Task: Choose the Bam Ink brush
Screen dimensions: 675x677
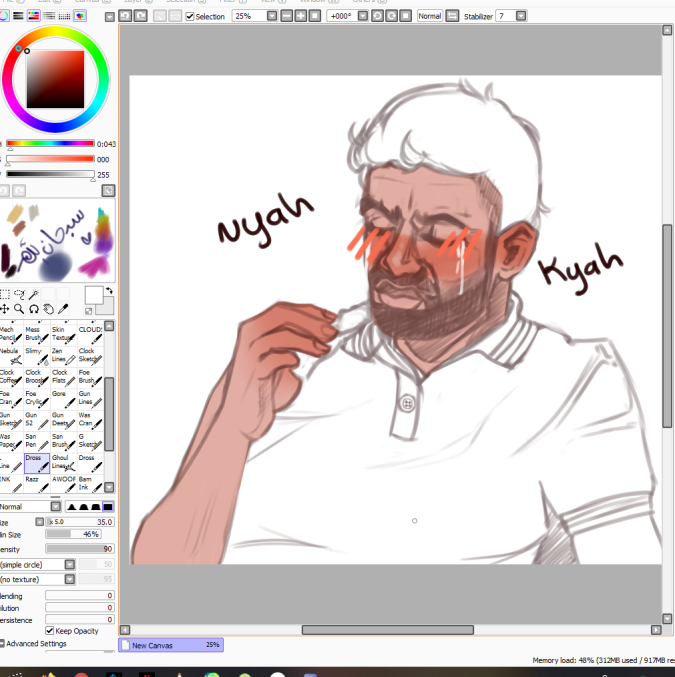Action: pyautogui.click(x=90, y=483)
